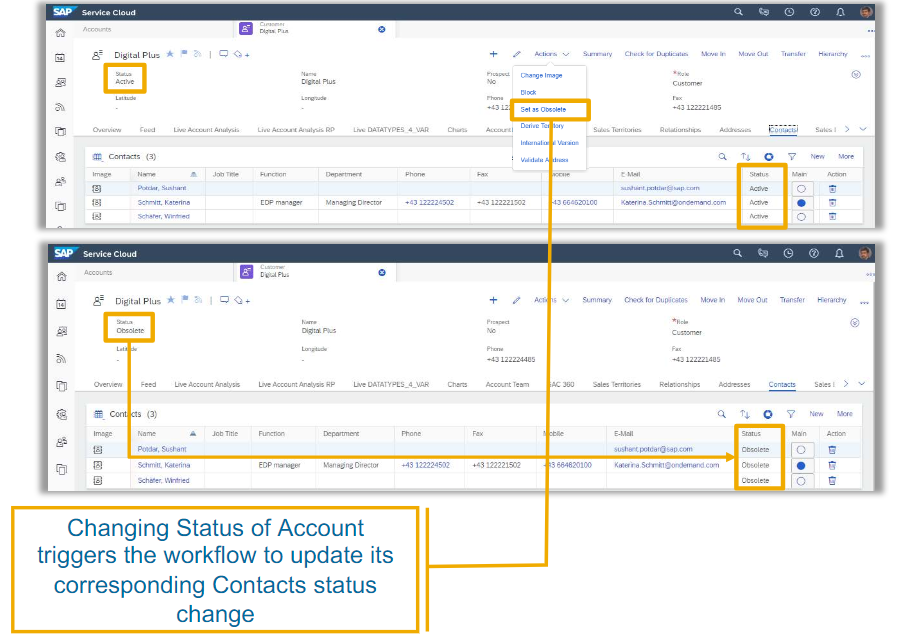This screenshot has width=898, height=642.
Task: Open the Actions dropdown in the lower window
Action: pyautogui.click(x=552, y=300)
